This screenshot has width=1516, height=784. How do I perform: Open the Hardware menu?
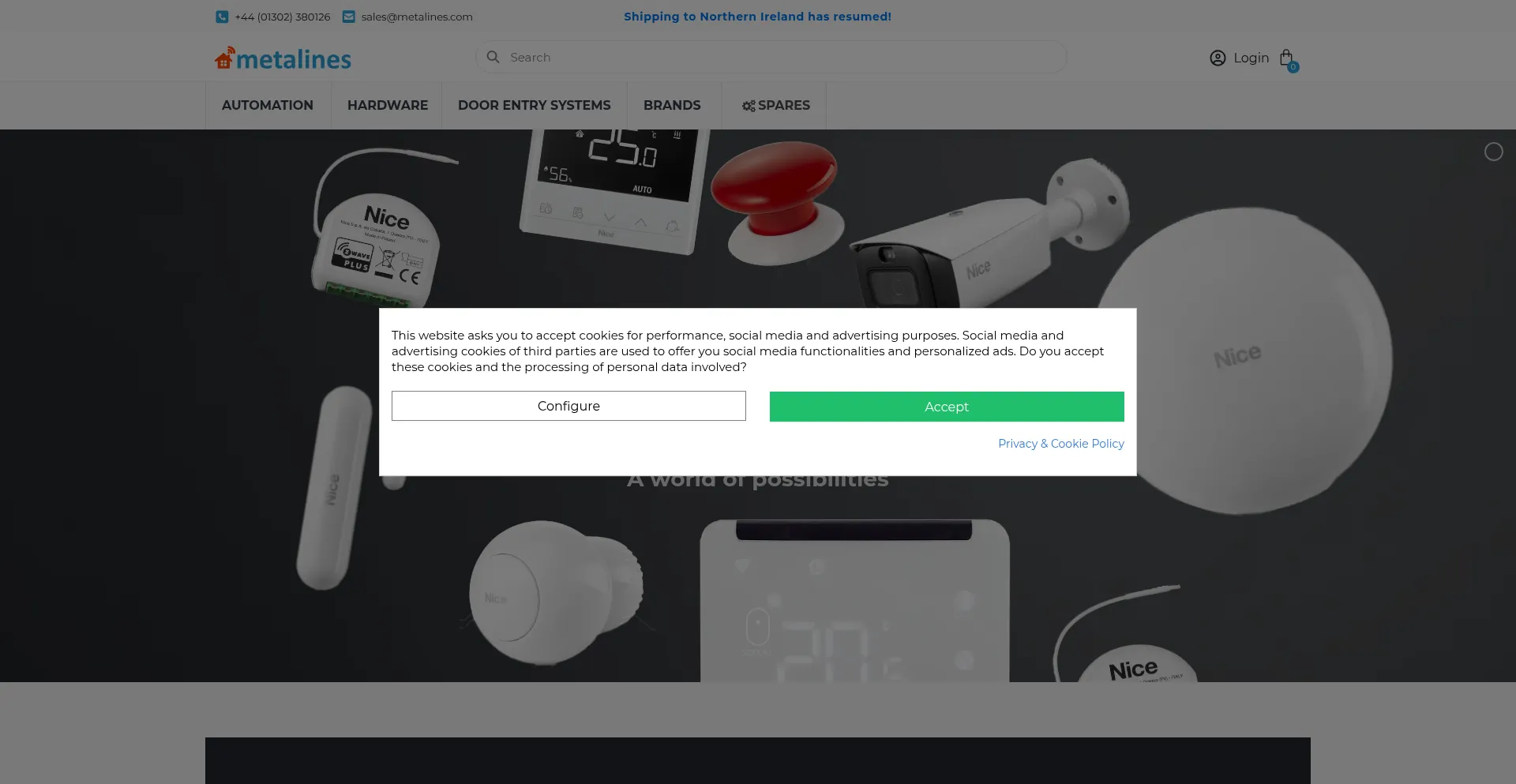[x=387, y=105]
